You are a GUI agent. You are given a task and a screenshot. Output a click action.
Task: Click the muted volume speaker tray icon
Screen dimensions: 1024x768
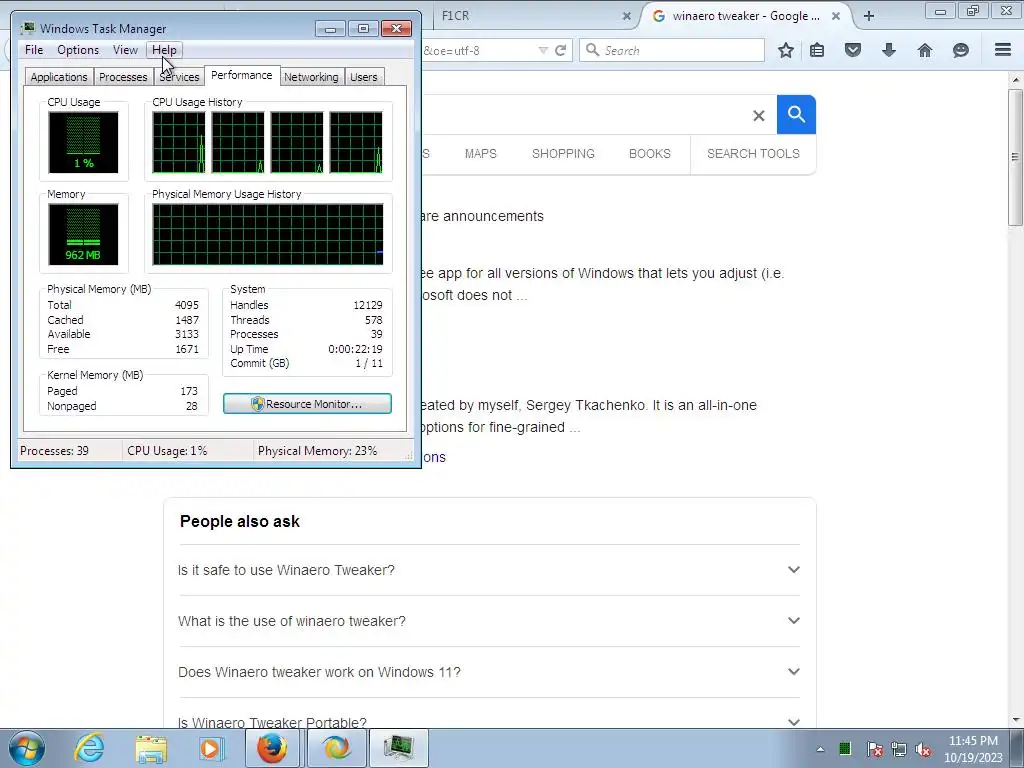click(923, 749)
